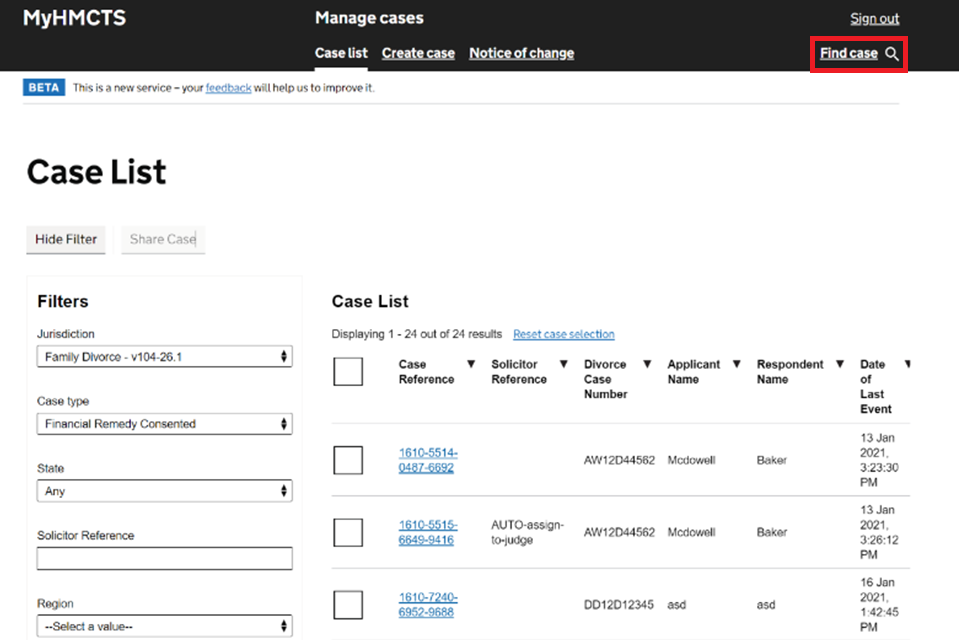Click the MyHMCTS logo
This screenshot has width=960, height=640.
[x=75, y=18]
